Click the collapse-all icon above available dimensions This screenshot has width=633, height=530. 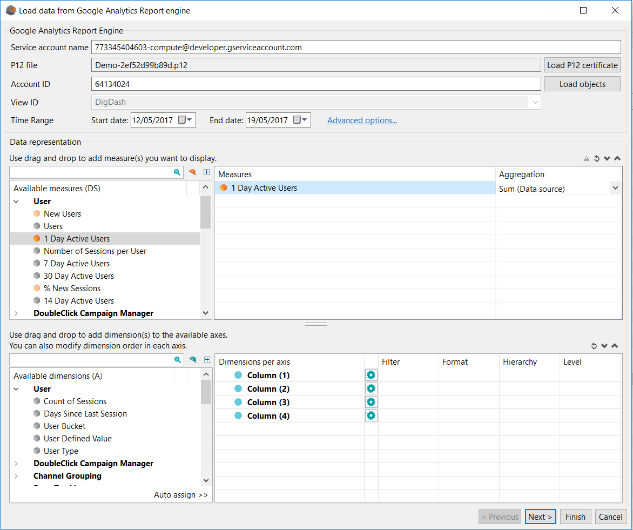coord(207,360)
